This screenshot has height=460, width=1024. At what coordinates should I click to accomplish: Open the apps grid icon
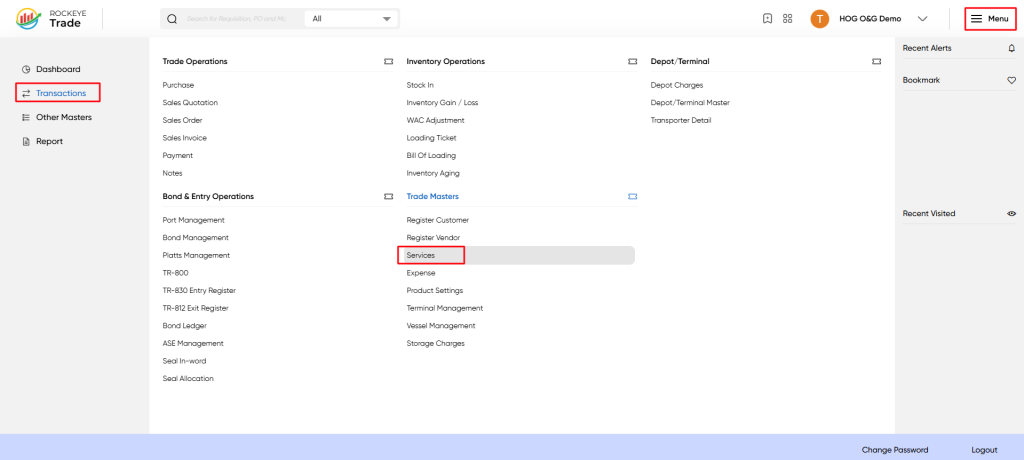coord(788,19)
